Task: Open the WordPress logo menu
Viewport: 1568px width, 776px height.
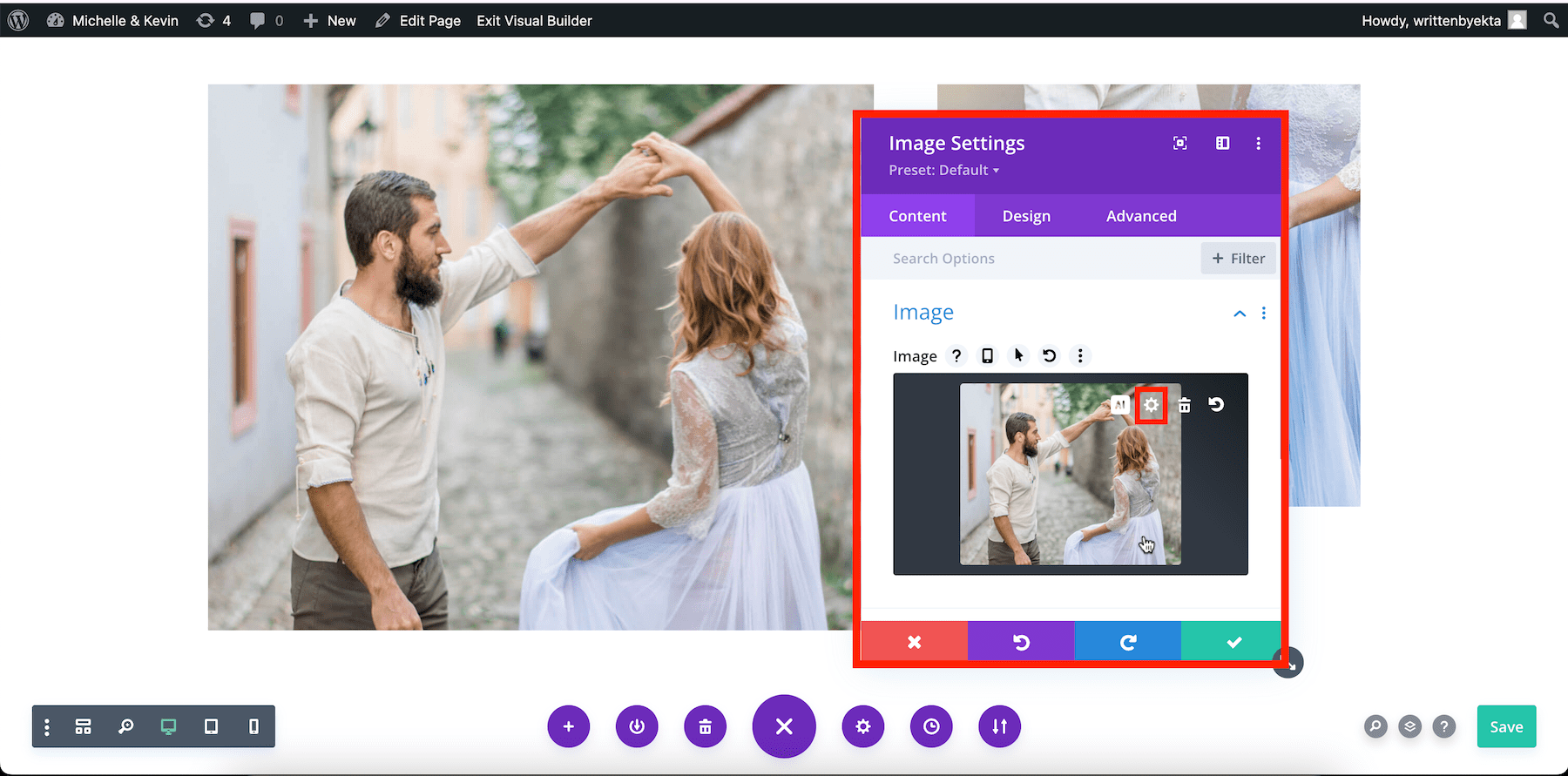Action: [18, 20]
